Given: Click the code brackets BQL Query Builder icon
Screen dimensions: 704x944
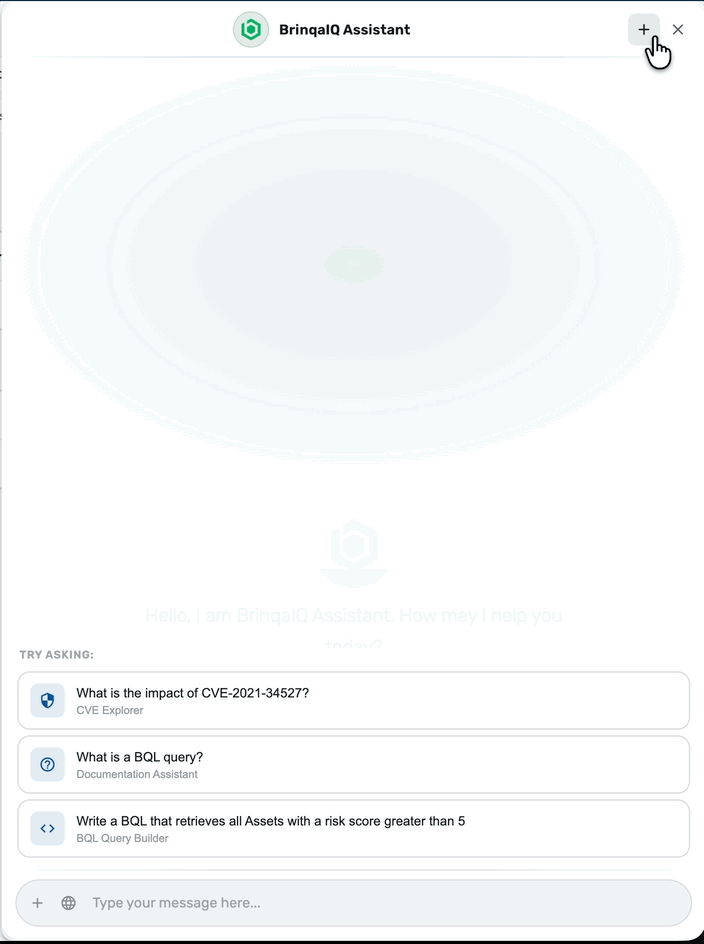Looking at the screenshot, I should point(48,828).
